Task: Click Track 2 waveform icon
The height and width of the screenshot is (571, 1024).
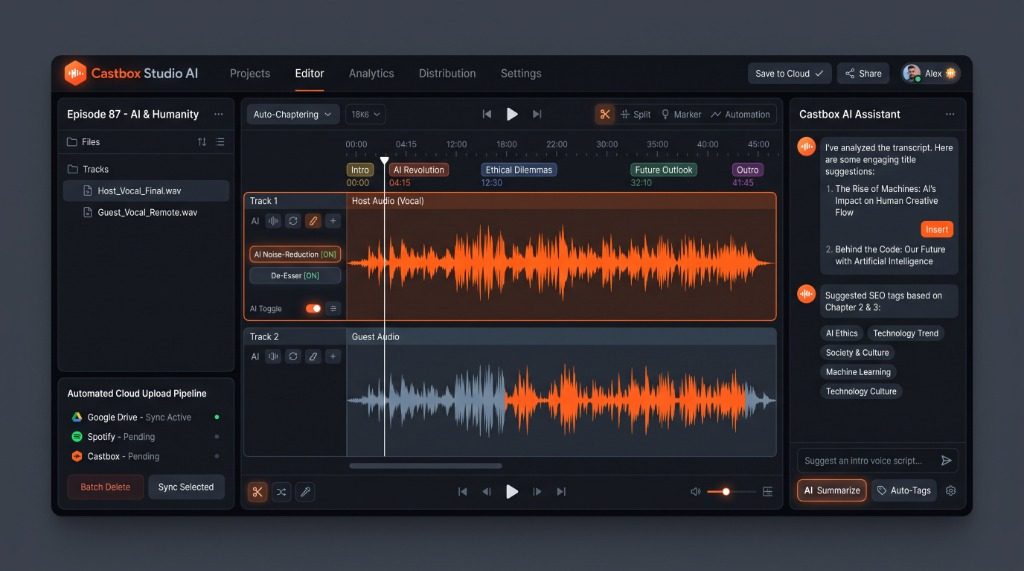Action: (274, 357)
